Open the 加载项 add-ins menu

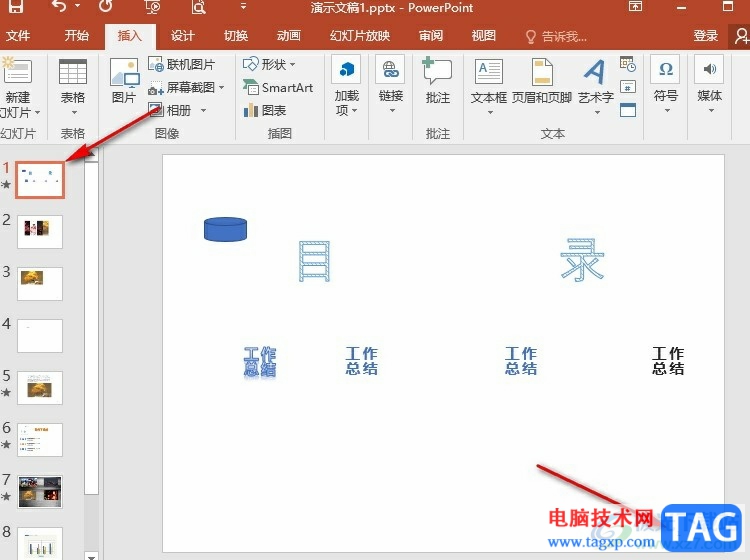[x=346, y=86]
